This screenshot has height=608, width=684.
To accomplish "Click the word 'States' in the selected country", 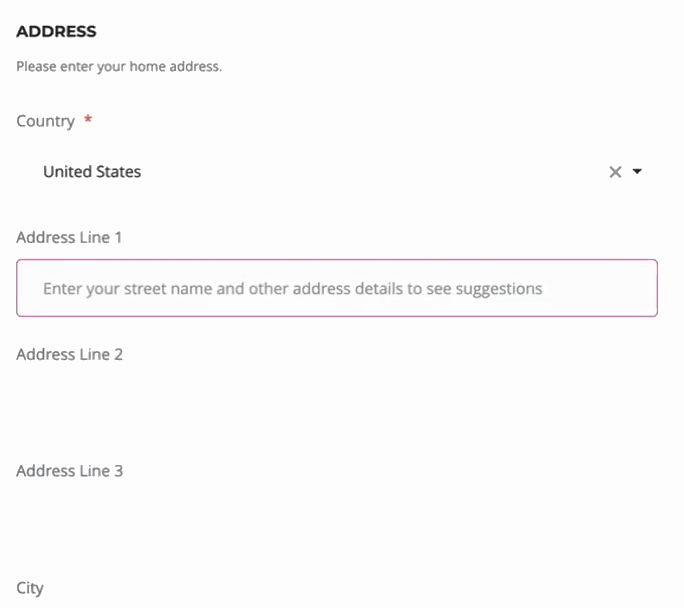I will point(118,172).
